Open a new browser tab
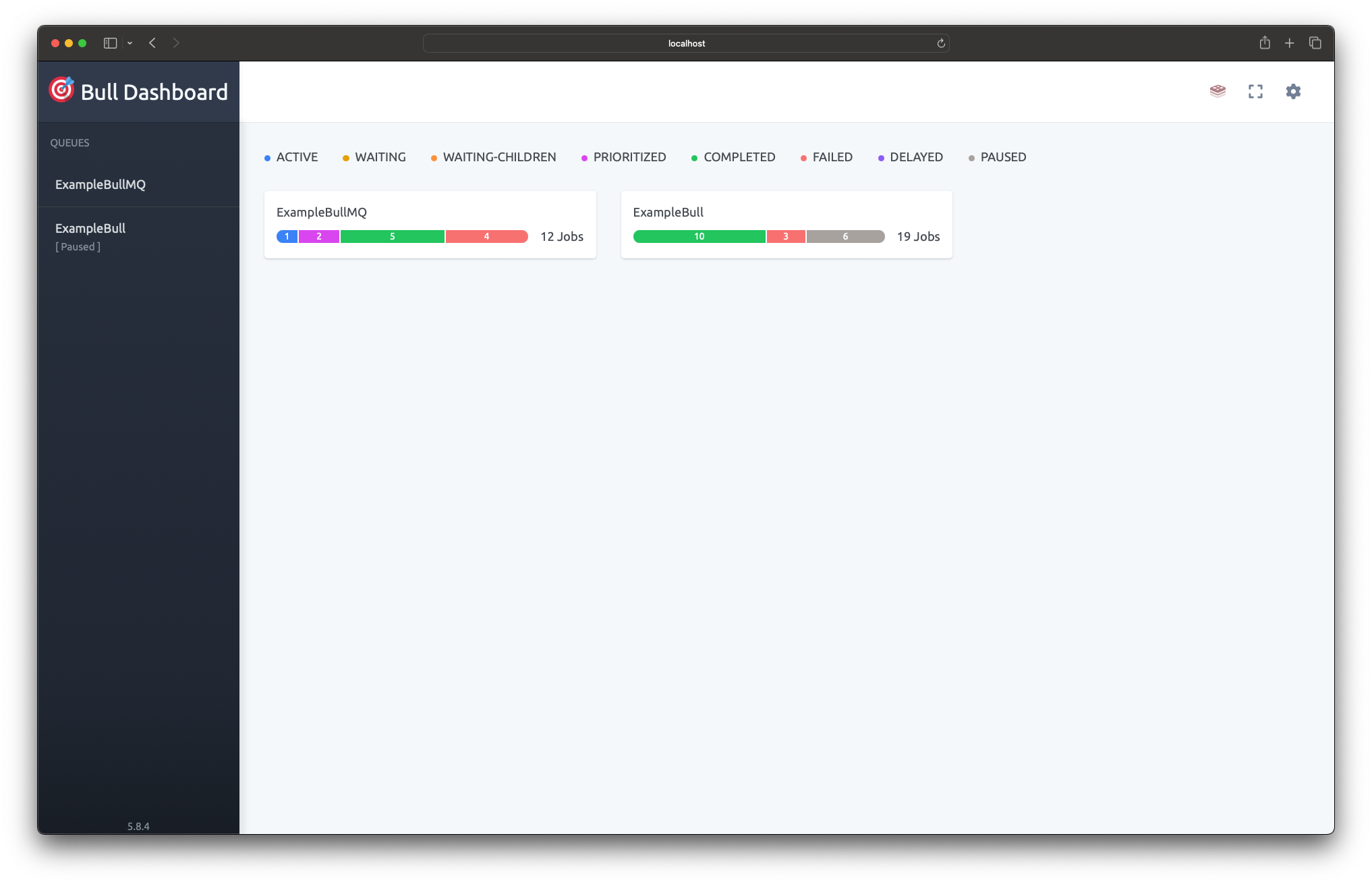 (1289, 43)
